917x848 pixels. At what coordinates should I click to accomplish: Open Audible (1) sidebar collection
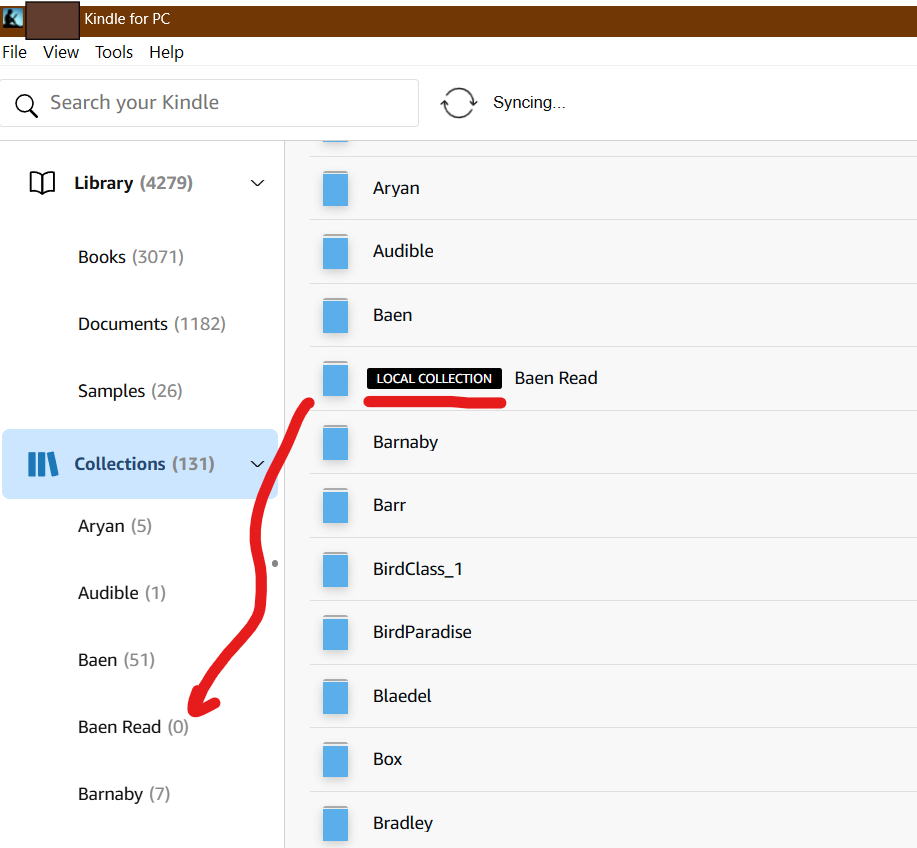click(122, 593)
